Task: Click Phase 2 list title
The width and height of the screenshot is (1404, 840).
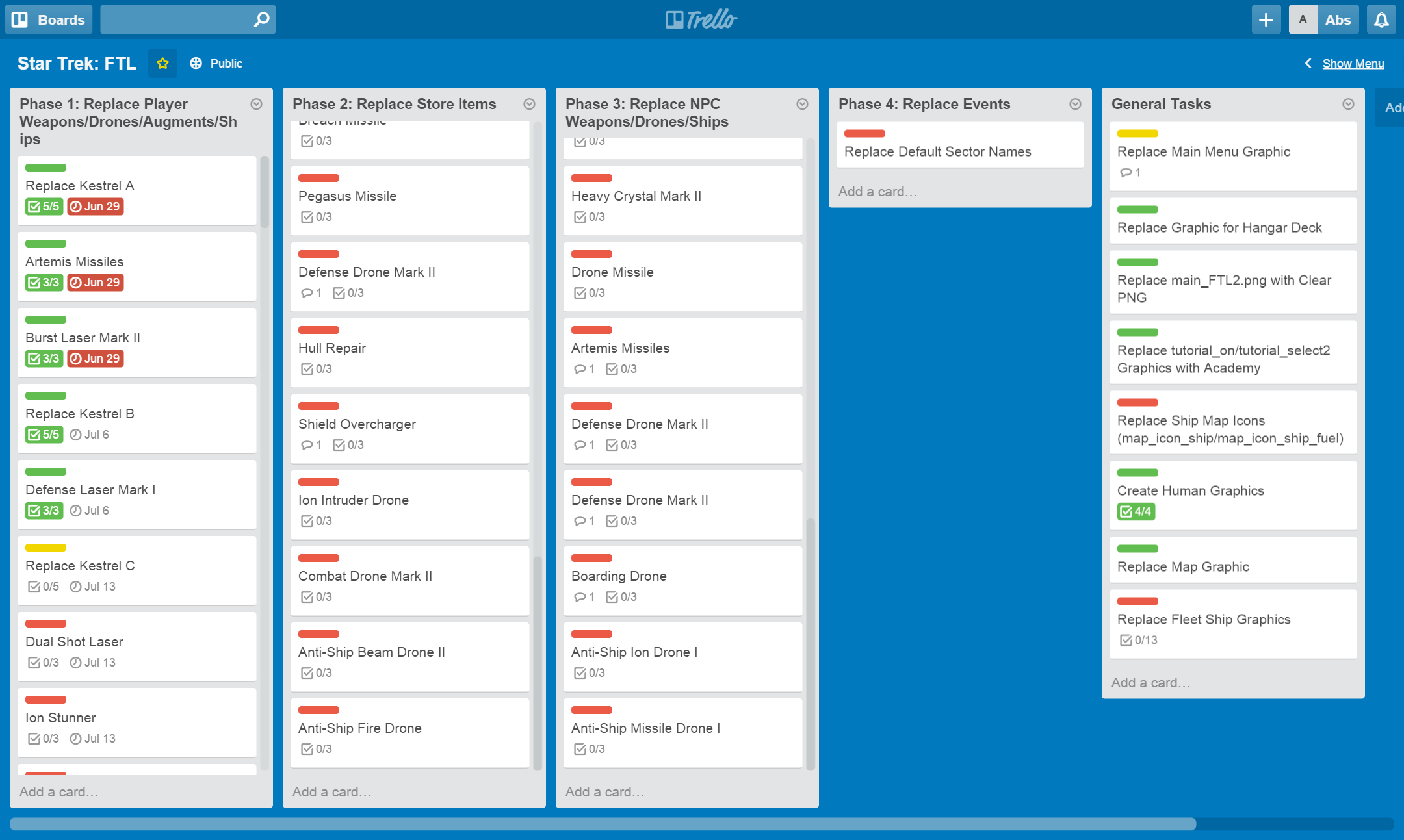Action: tap(394, 104)
